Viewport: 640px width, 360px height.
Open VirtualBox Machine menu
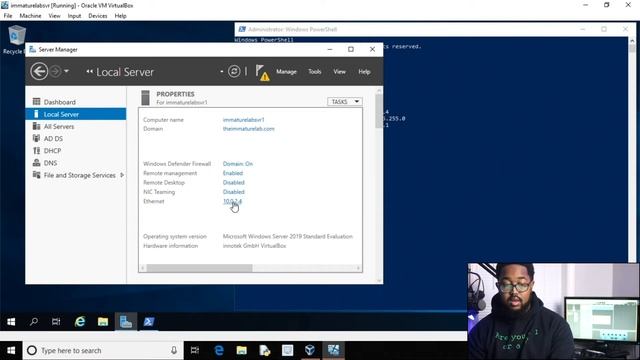click(30, 16)
